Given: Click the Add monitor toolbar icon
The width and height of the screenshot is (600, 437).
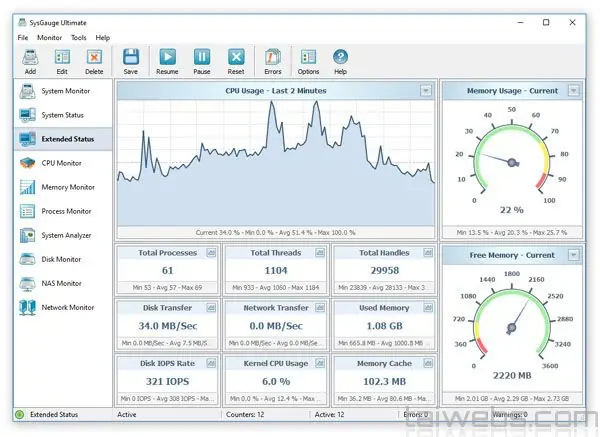Looking at the screenshot, I should (30, 61).
